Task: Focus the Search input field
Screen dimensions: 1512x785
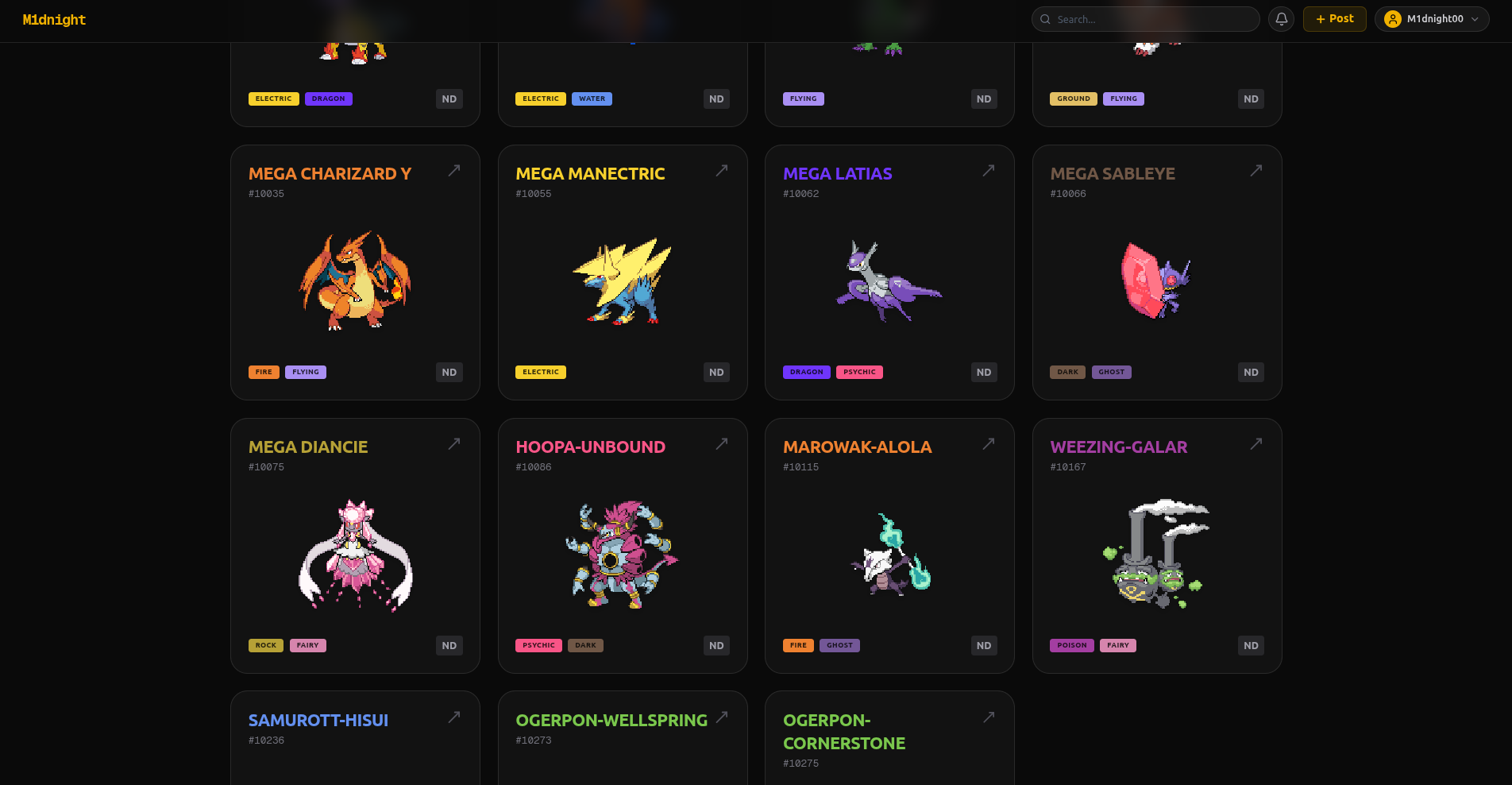Action: coord(1145,19)
